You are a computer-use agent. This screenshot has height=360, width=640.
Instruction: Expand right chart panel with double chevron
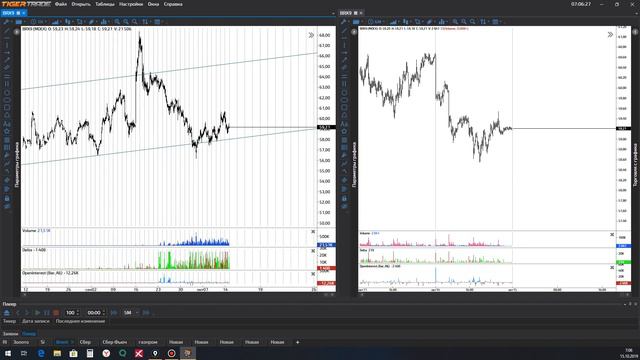pos(610,35)
